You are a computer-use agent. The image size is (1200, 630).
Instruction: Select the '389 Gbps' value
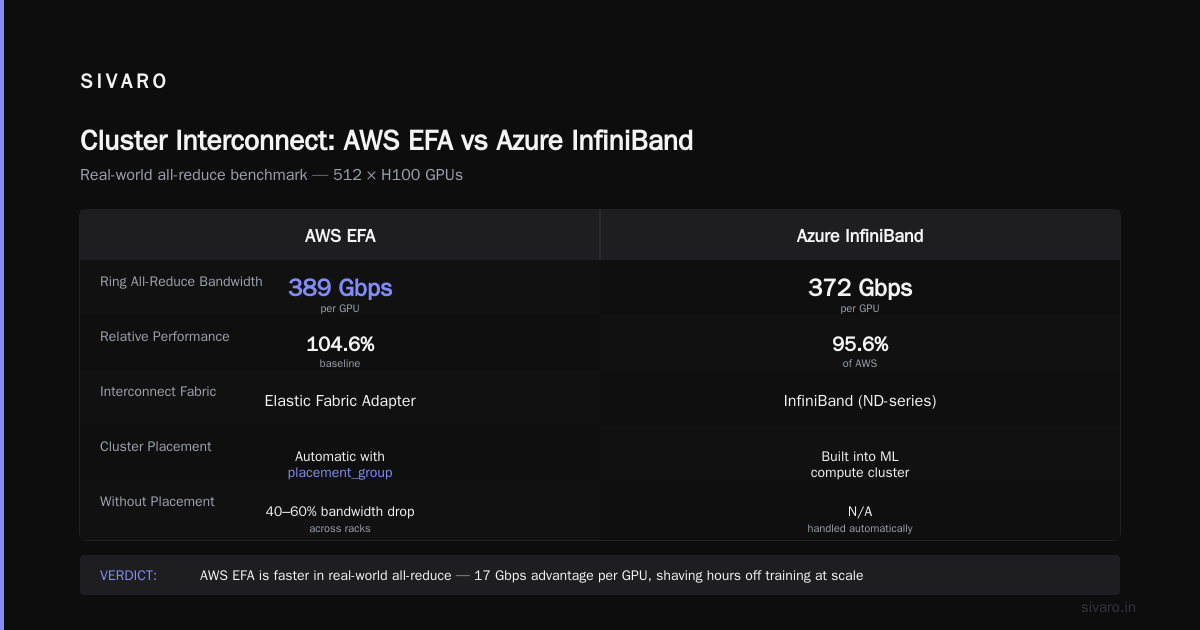tap(340, 288)
